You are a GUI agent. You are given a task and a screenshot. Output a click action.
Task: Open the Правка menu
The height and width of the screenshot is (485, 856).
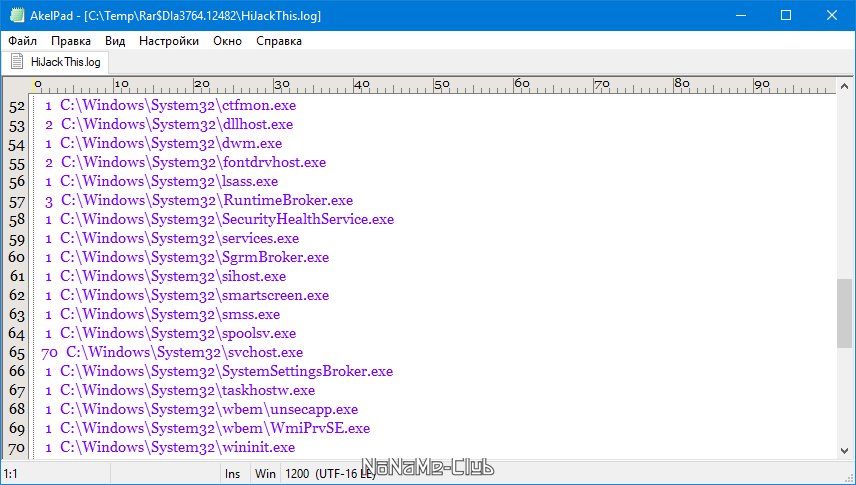(x=71, y=41)
